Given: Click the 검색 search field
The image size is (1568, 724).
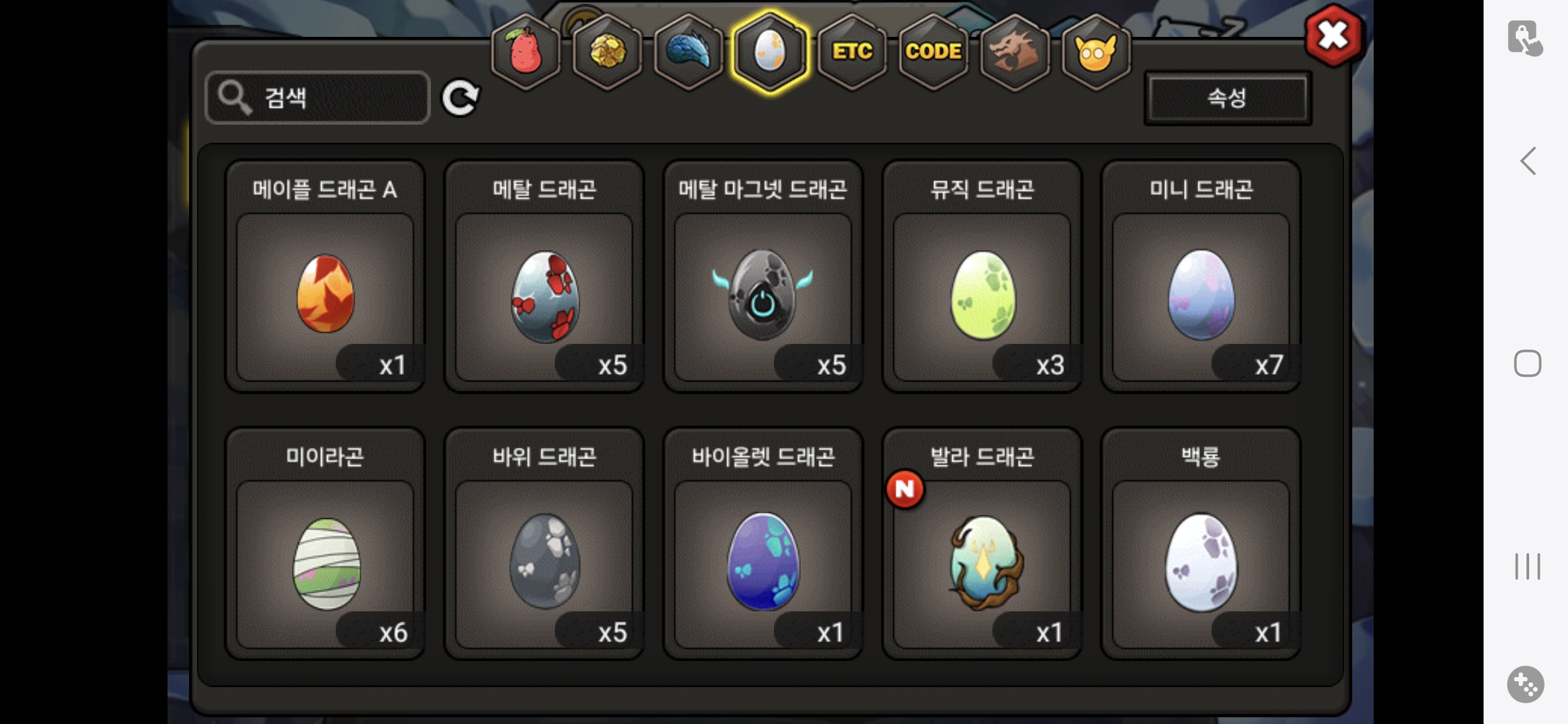Looking at the screenshot, I should coord(318,98).
